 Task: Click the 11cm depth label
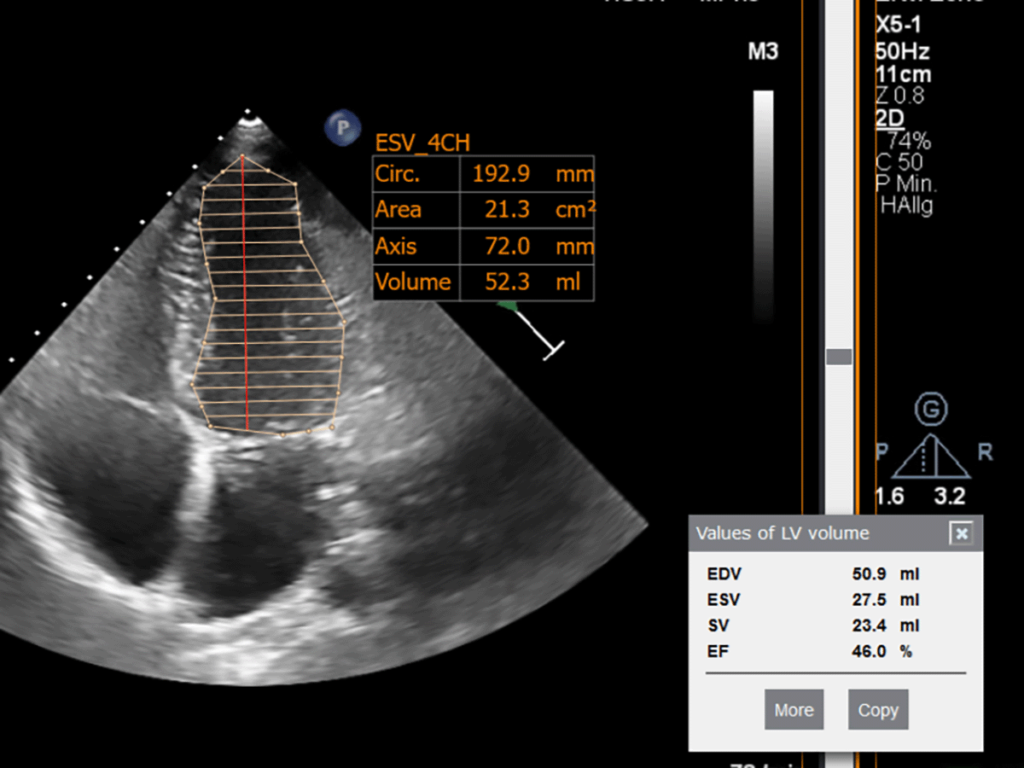[x=904, y=74]
